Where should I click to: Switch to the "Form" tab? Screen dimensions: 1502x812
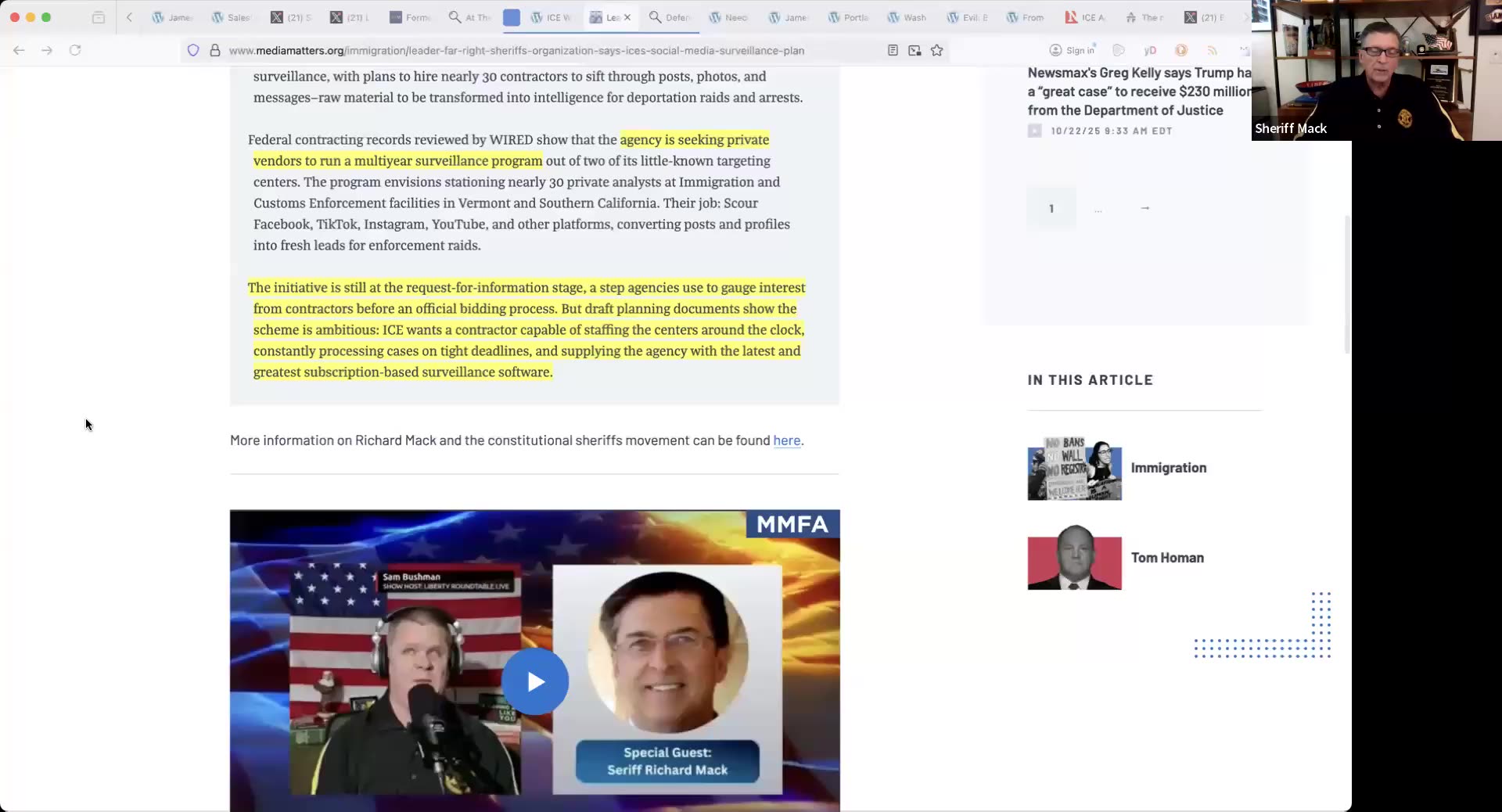[409, 17]
